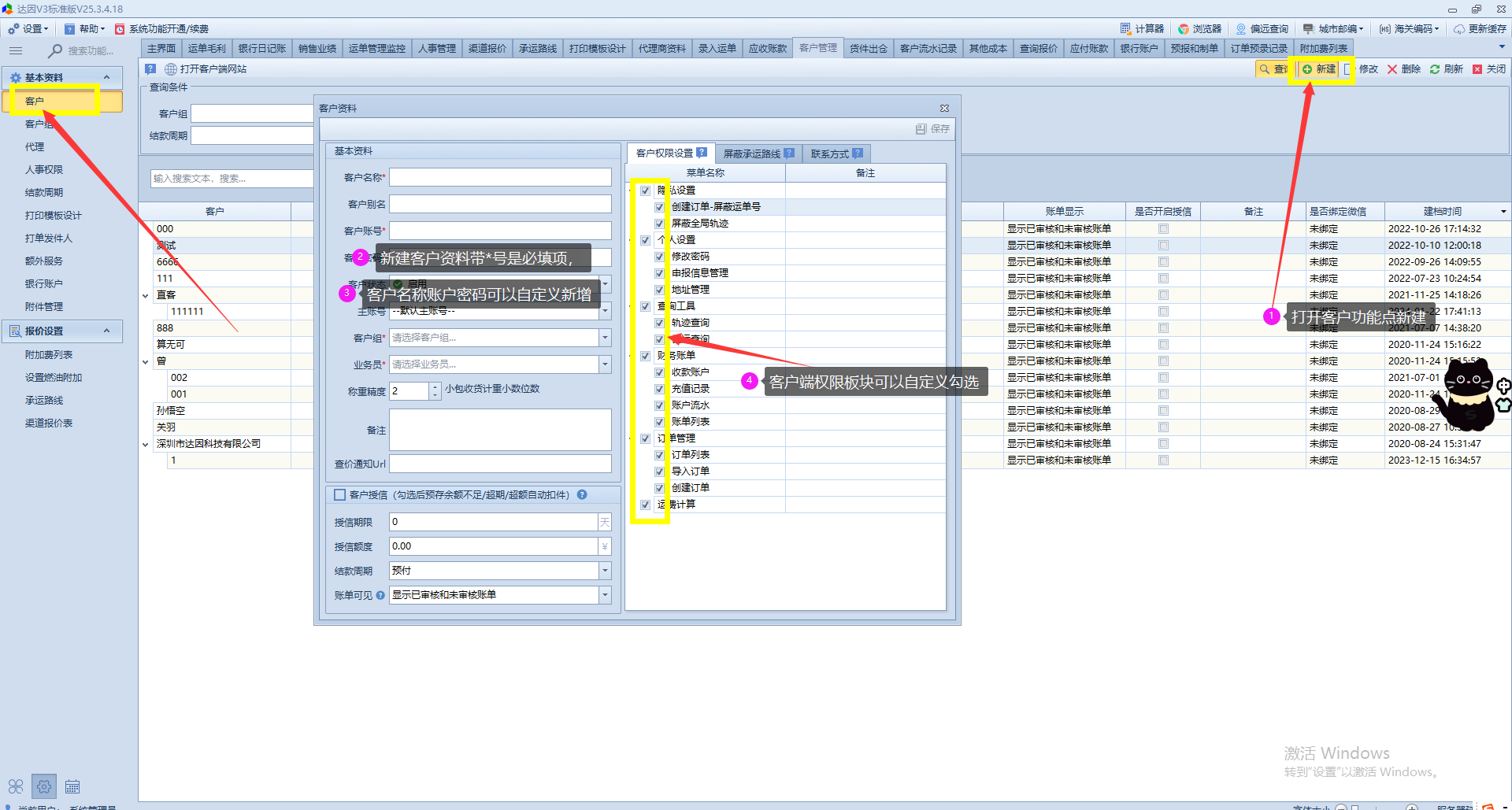Screen dimensions: 1512x810
Task: Click the 打开客户端网站 globe icon
Action: (171, 69)
